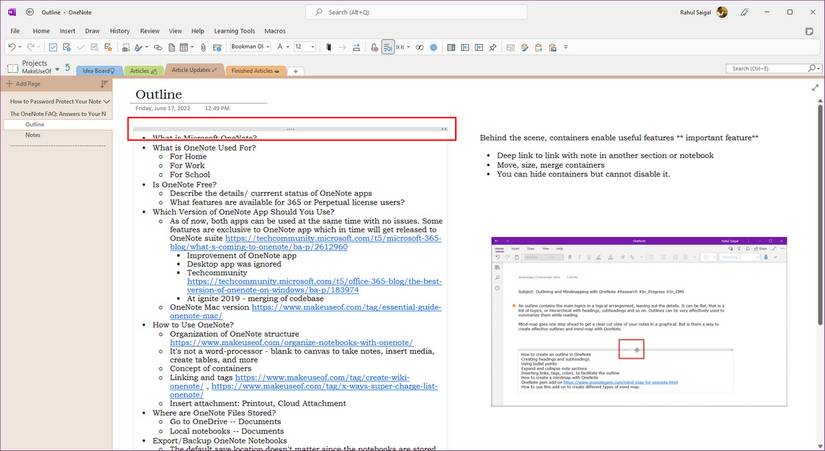
Task: Switch to the Idea Board section
Action: pyautogui.click(x=99, y=71)
